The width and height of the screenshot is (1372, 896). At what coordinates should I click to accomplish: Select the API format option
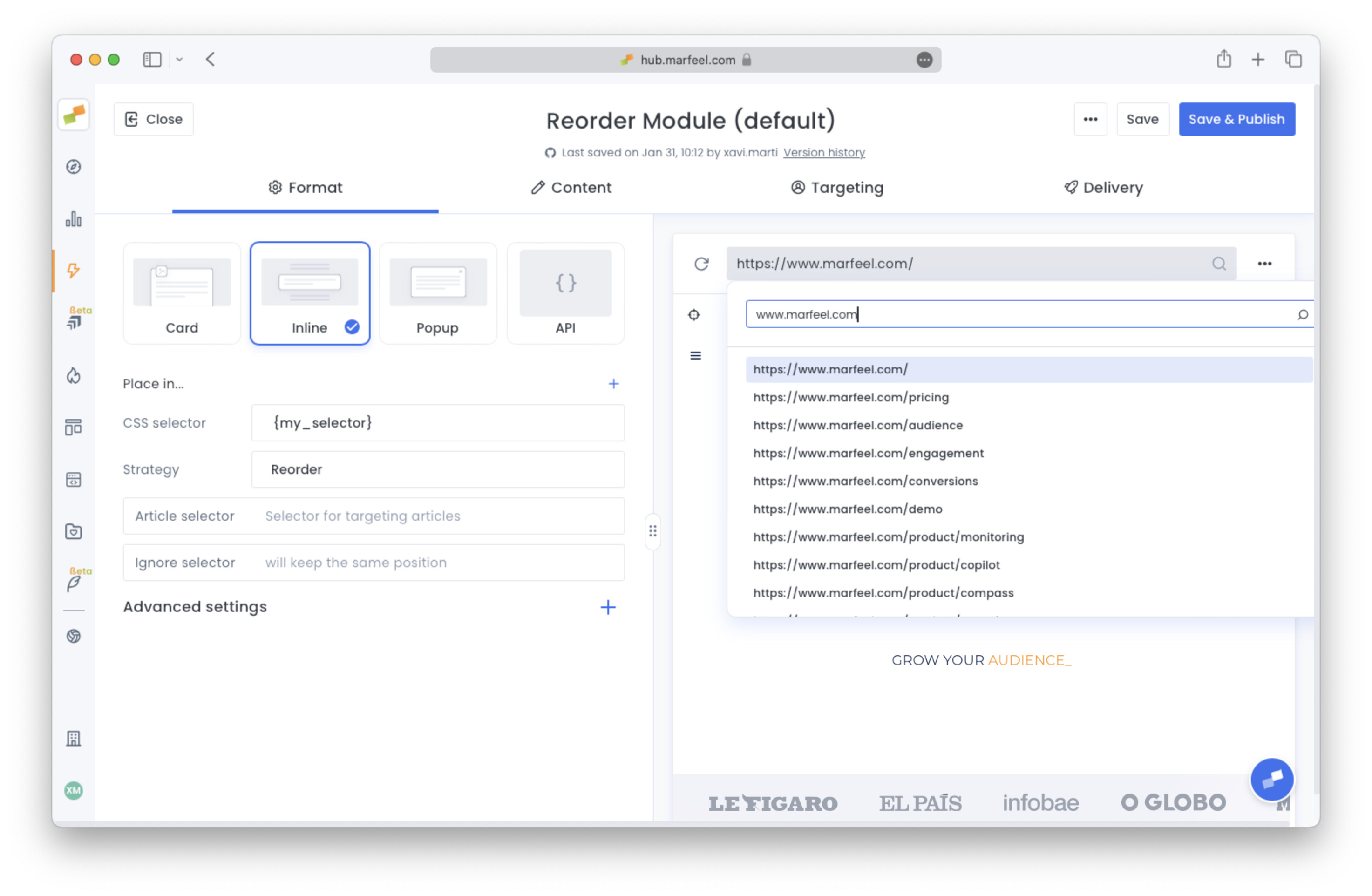[565, 293]
